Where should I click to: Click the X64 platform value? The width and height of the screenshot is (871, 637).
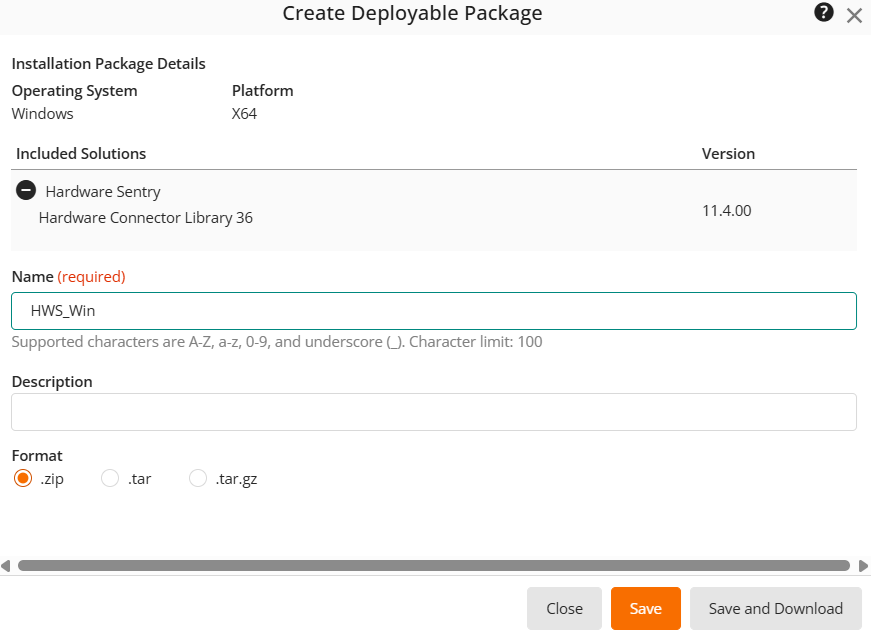244,114
